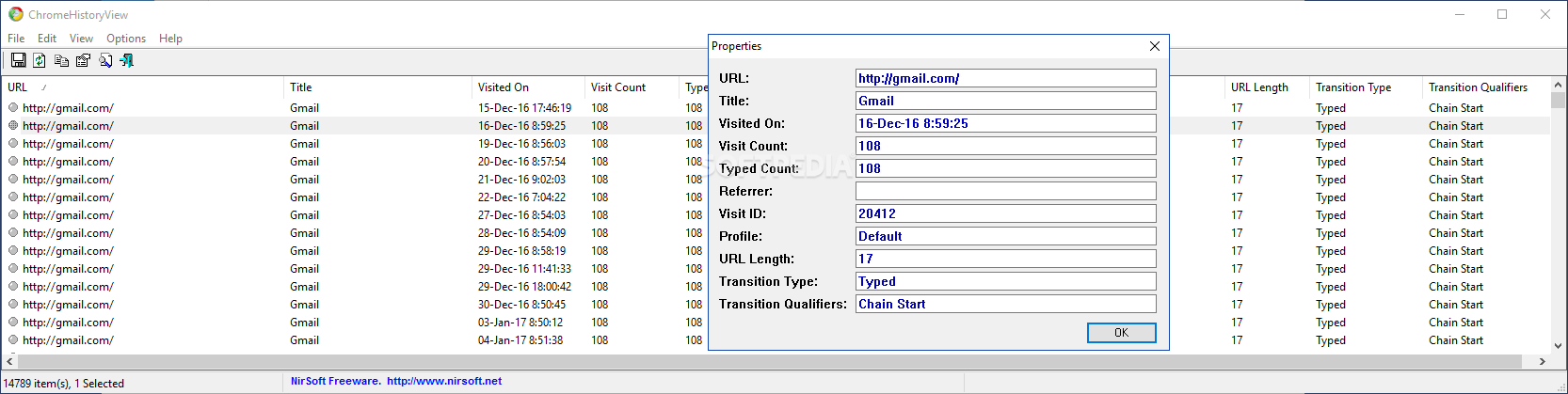
Task: Click the row icon for 04-Jan-17 8:51:38 visit
Action: pyautogui.click(x=13, y=339)
